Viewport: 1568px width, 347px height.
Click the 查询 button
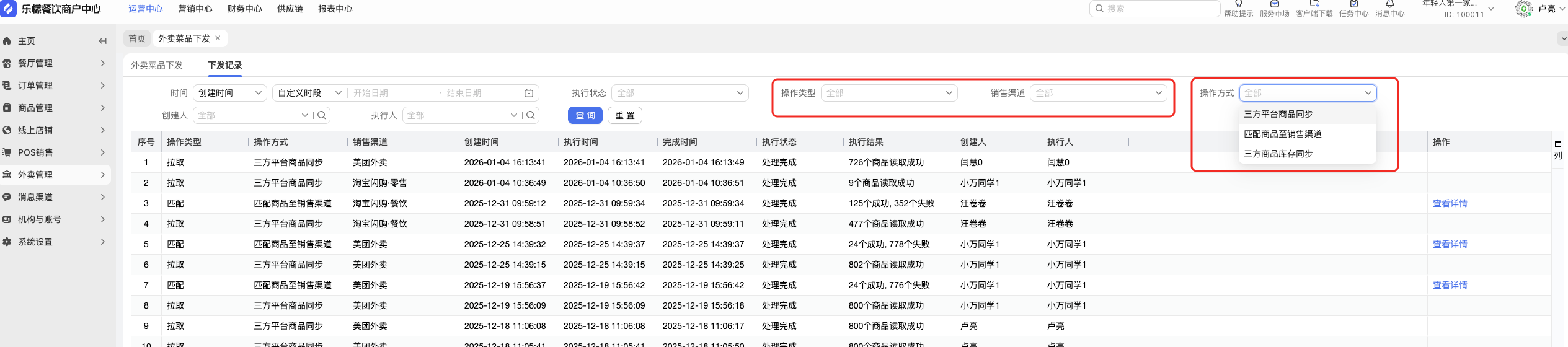click(585, 115)
